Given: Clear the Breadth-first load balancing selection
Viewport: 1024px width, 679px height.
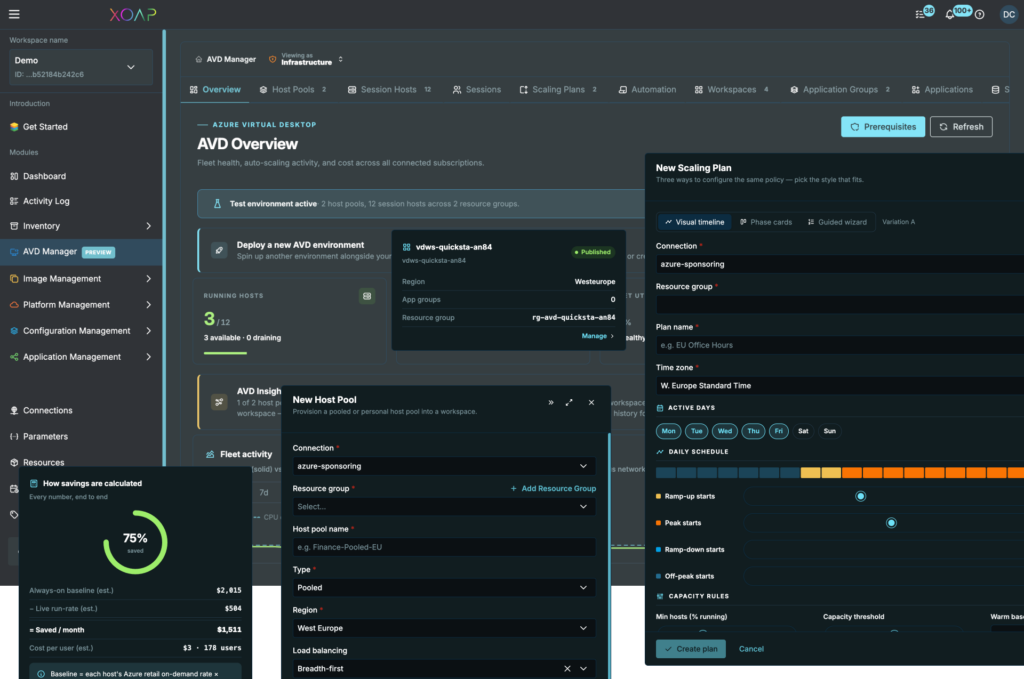Looking at the screenshot, I should click(x=567, y=669).
